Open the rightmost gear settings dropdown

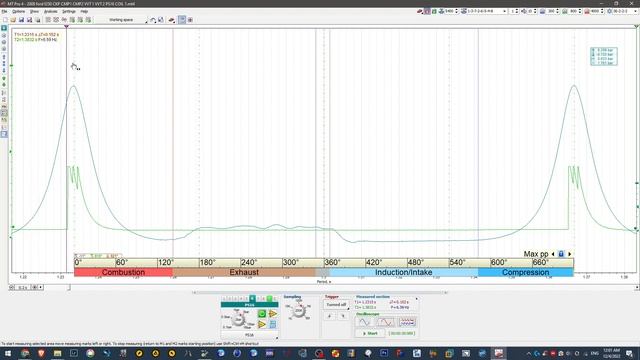[636, 11]
